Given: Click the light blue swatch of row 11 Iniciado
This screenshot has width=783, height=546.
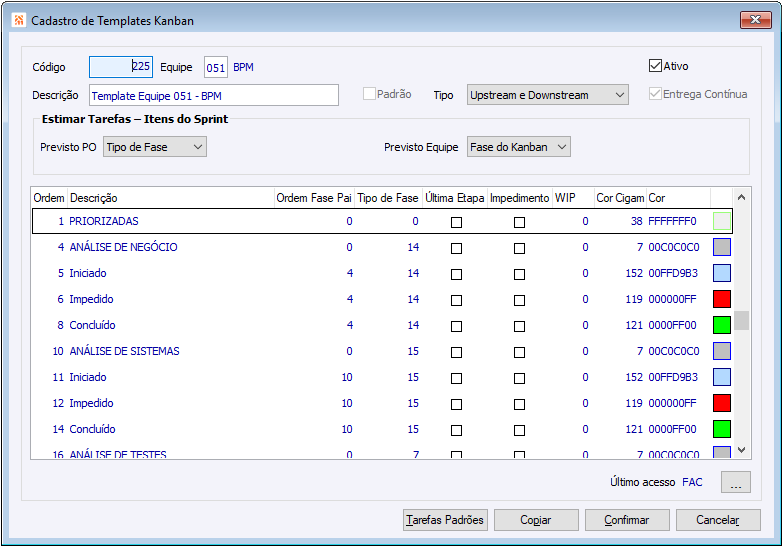Looking at the screenshot, I should click(722, 377).
